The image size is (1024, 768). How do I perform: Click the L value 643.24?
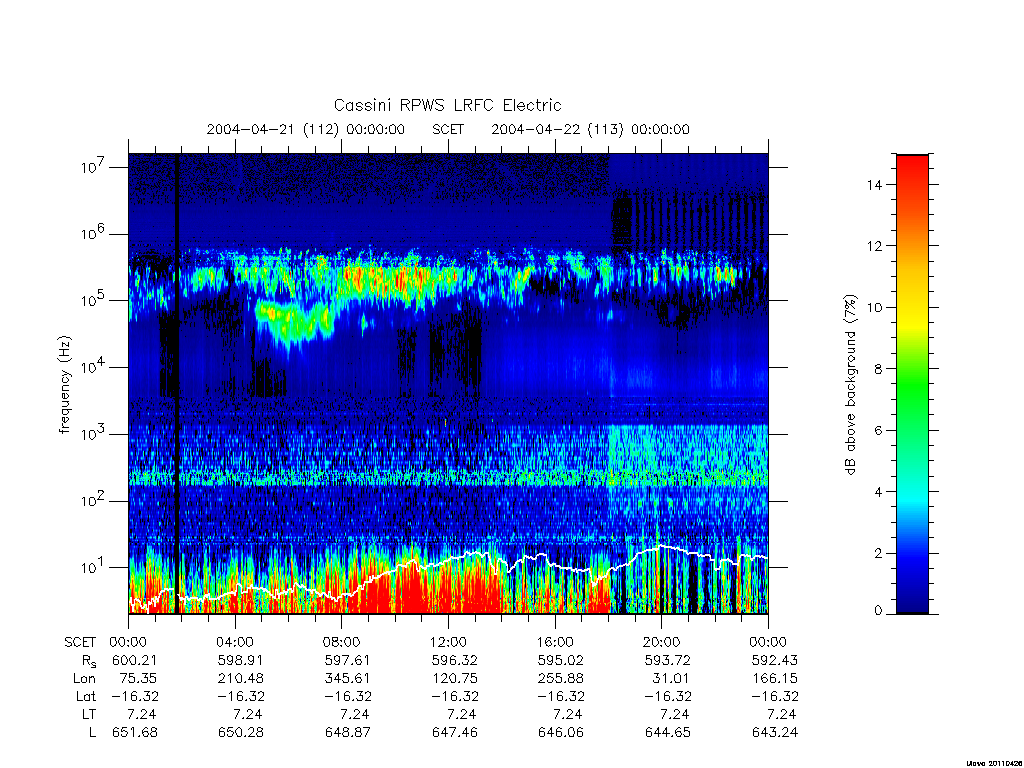tap(775, 733)
